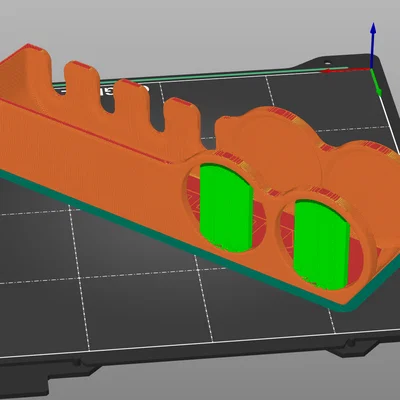400x400 pixels.
Task: Click the small hole at the bed's back edge
Action: pos(328,62)
